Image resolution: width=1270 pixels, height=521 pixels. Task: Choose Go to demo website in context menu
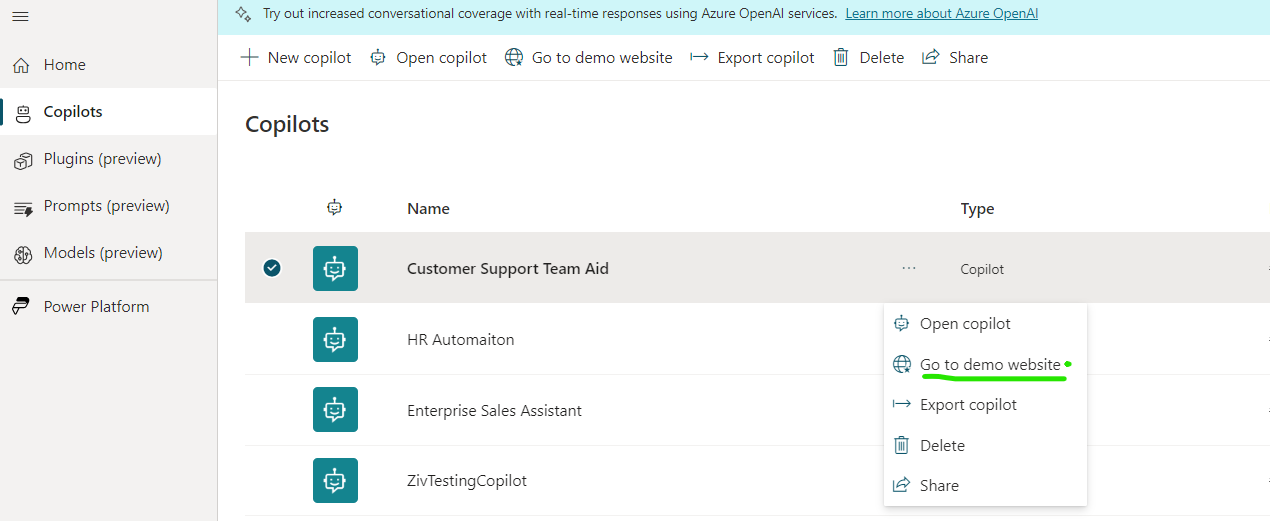tap(989, 365)
